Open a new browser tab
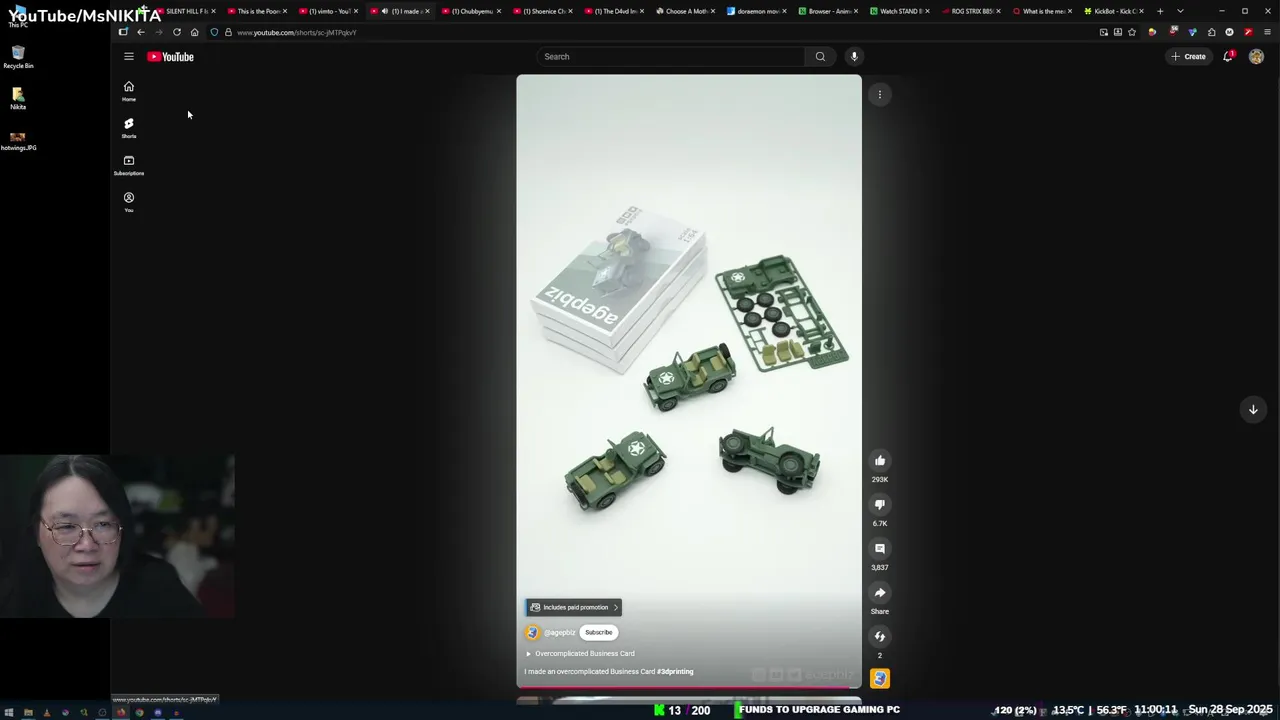This screenshot has width=1280, height=720. [1160, 11]
